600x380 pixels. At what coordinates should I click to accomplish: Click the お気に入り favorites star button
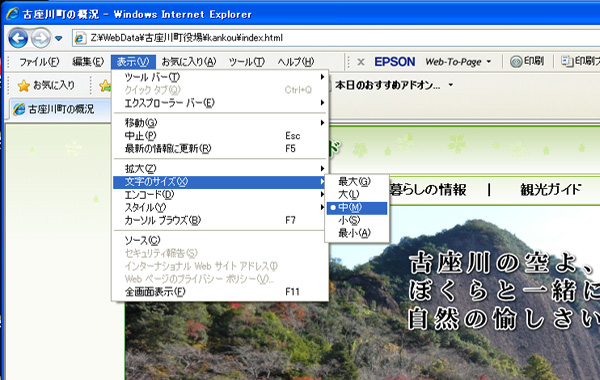coord(46,85)
